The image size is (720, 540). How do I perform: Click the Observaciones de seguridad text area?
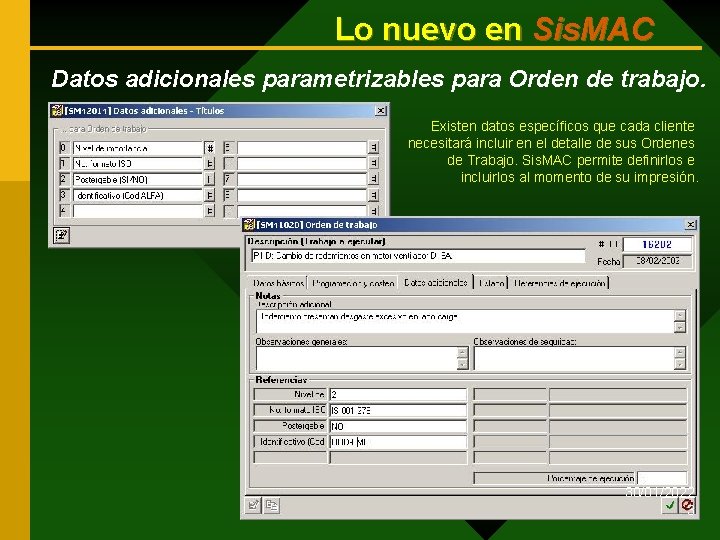click(x=574, y=358)
